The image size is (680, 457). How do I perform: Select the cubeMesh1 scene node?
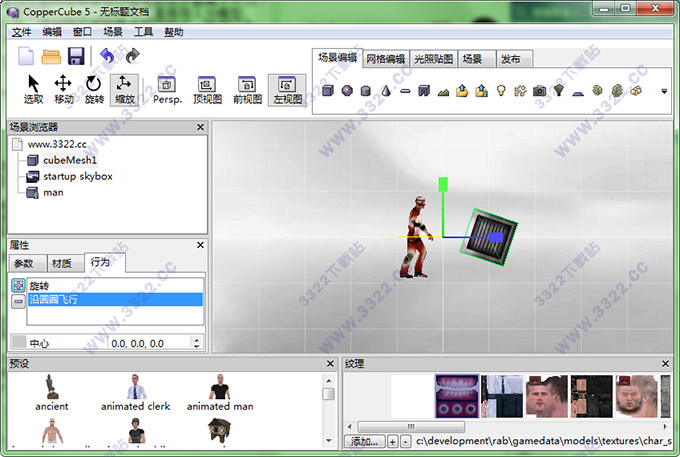[69, 160]
